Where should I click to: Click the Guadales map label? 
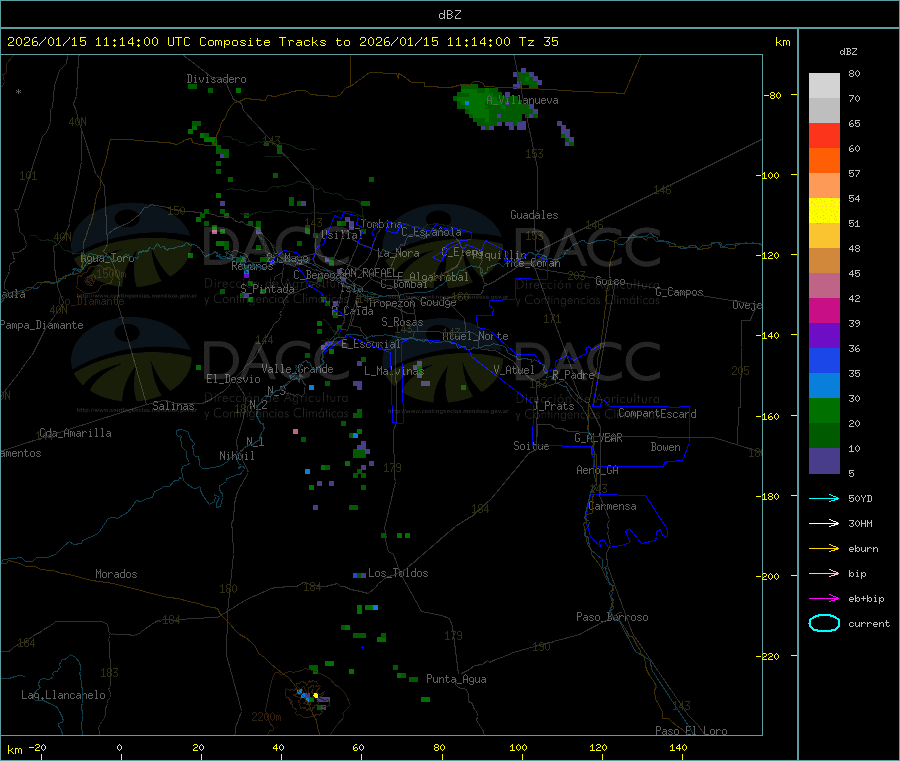(x=534, y=215)
